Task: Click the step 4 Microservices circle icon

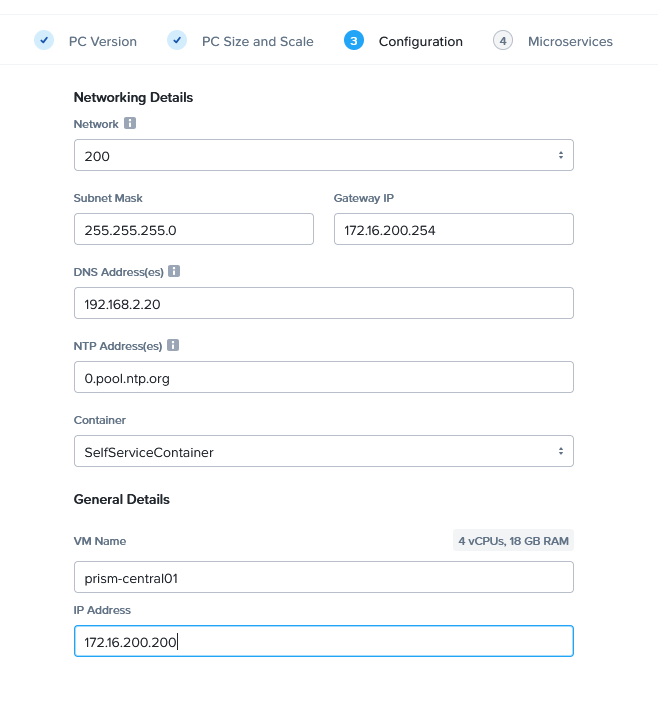Action: tap(503, 40)
